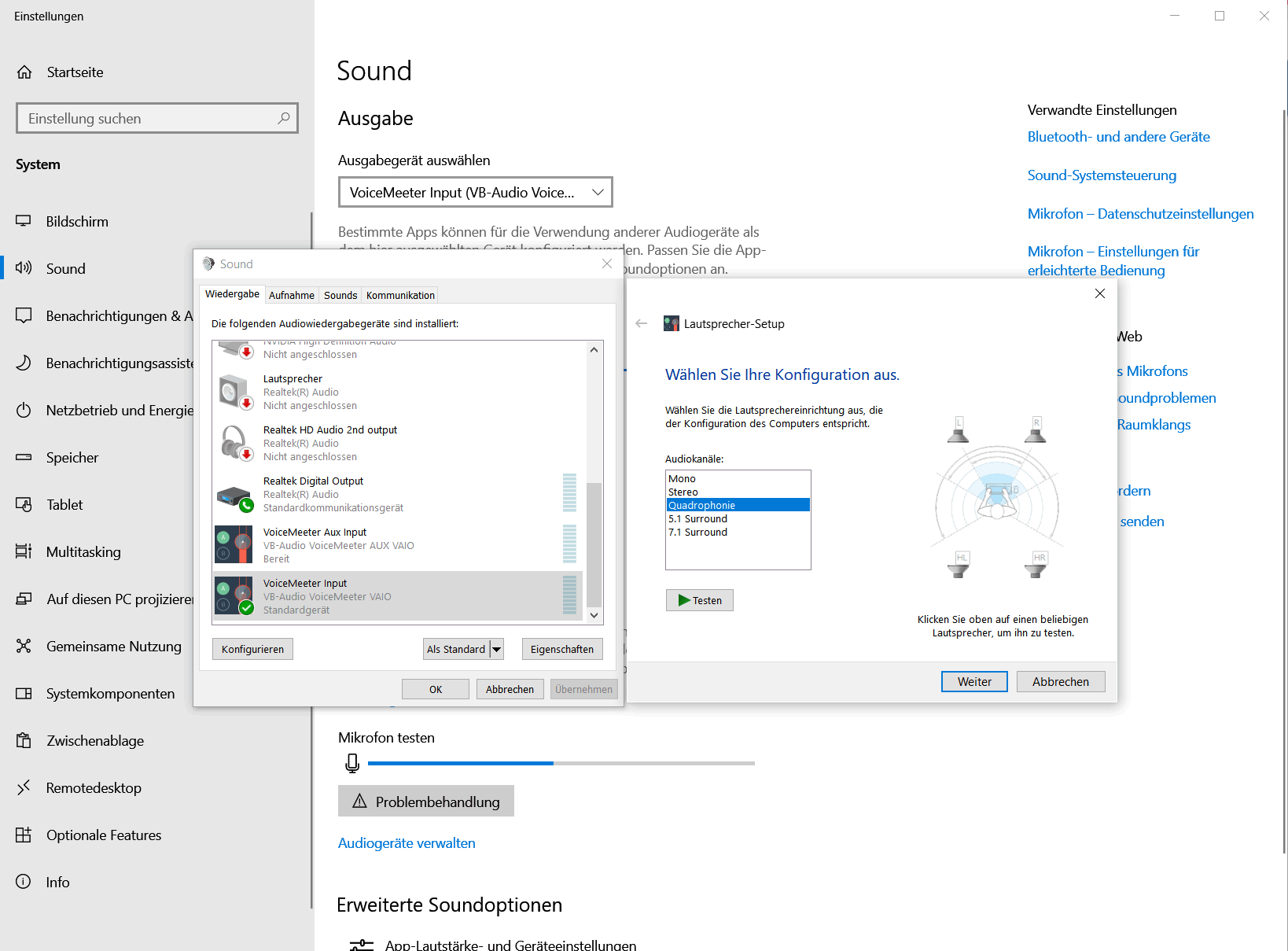Viewport: 1288px width, 951px height.
Task: Click the Remotedesktop icon
Action: click(24, 787)
